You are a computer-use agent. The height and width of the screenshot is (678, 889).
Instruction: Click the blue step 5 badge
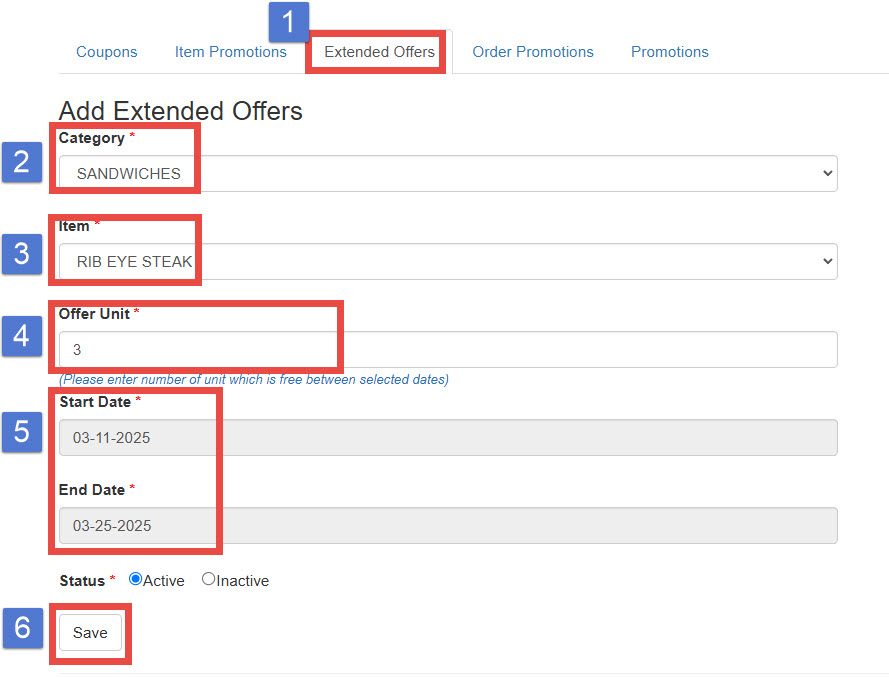[22, 431]
